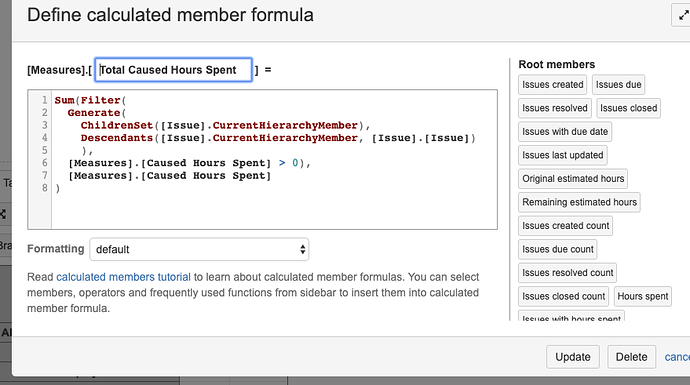Viewport: 690px width, 385px height.
Task: Click the Root members heading
Action: coord(557,65)
